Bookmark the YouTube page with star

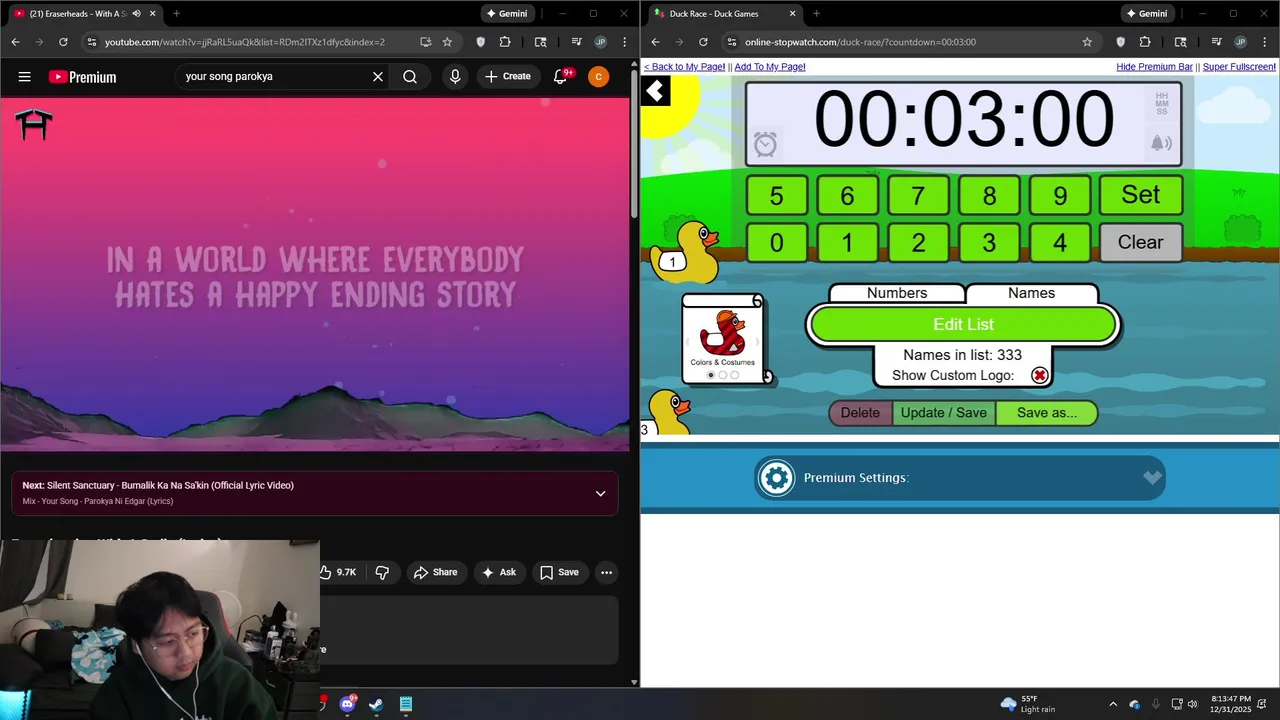click(x=447, y=42)
